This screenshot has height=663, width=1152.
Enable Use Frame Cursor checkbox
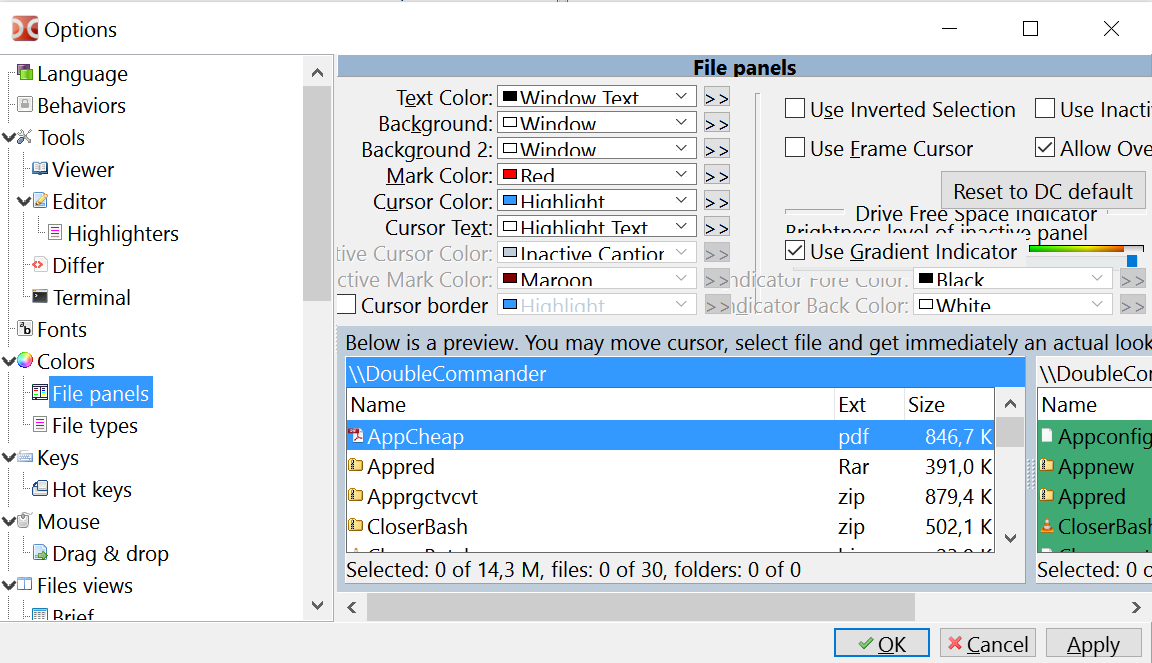pos(795,148)
